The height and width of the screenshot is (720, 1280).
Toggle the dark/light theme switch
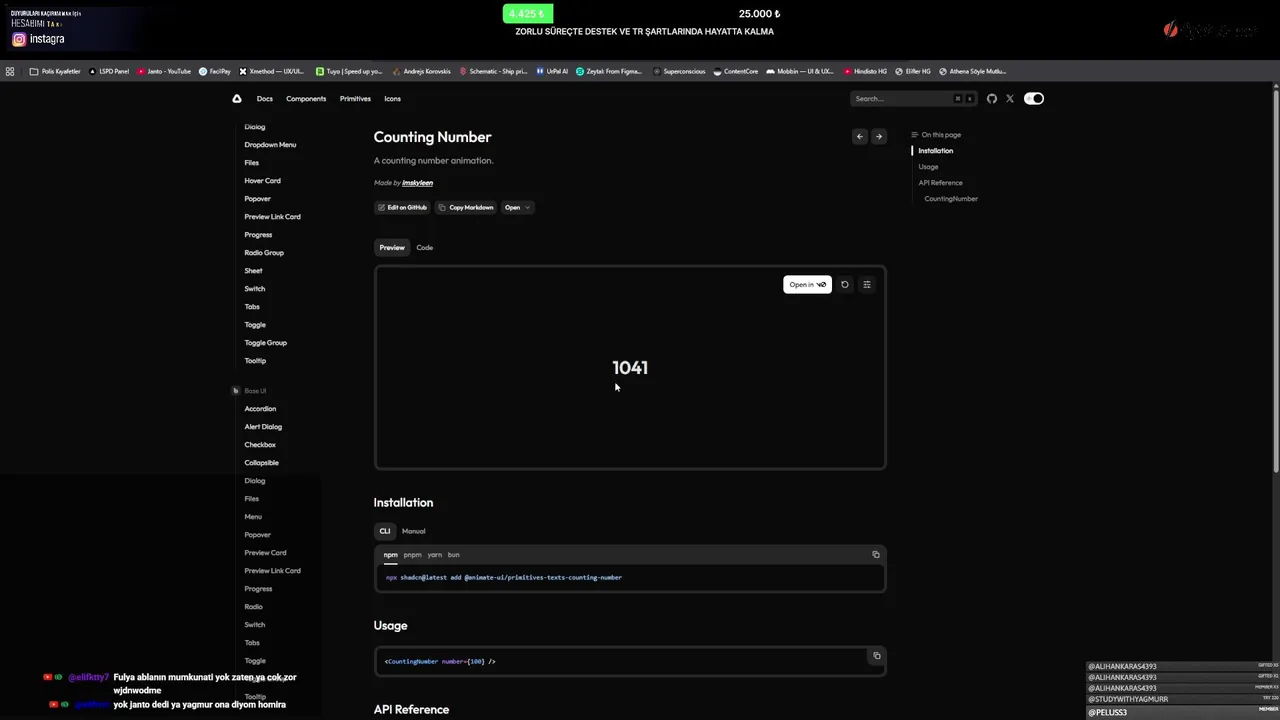tap(1034, 98)
